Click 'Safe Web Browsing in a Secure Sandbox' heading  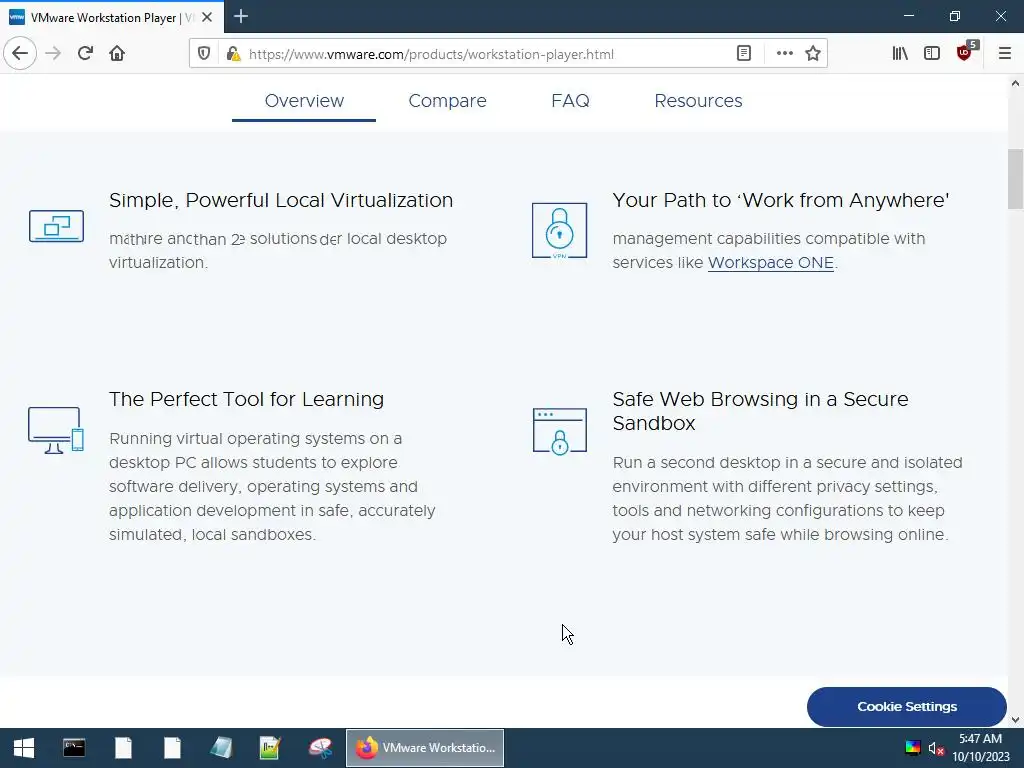coord(760,411)
